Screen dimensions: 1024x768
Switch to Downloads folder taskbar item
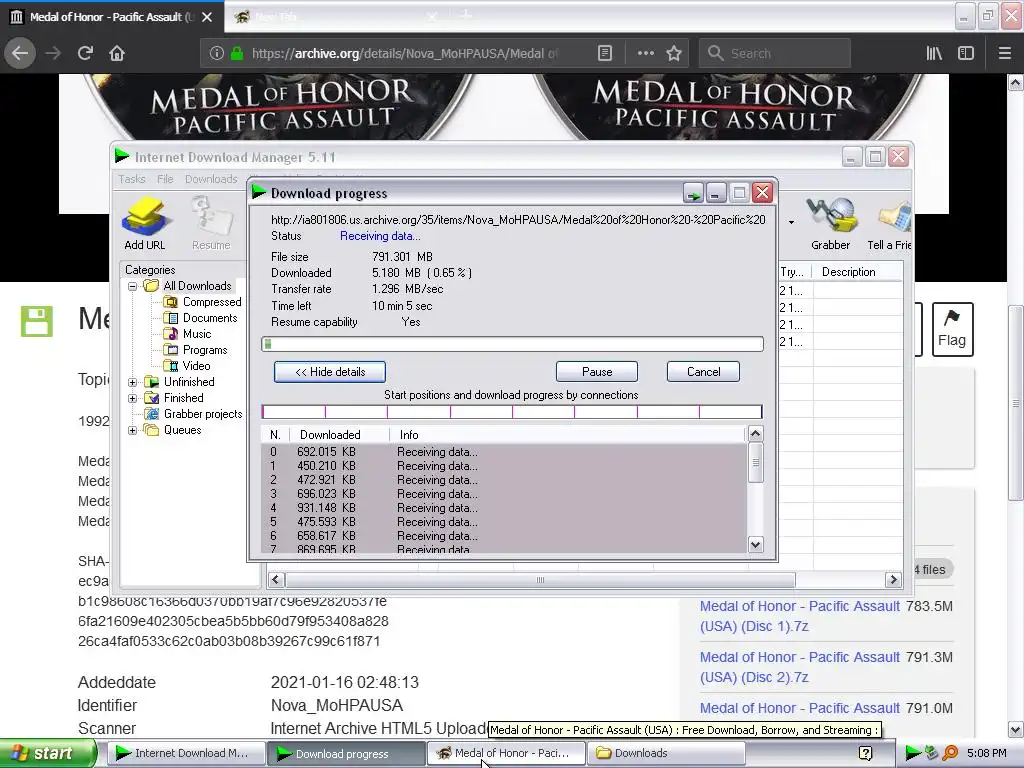(x=666, y=753)
